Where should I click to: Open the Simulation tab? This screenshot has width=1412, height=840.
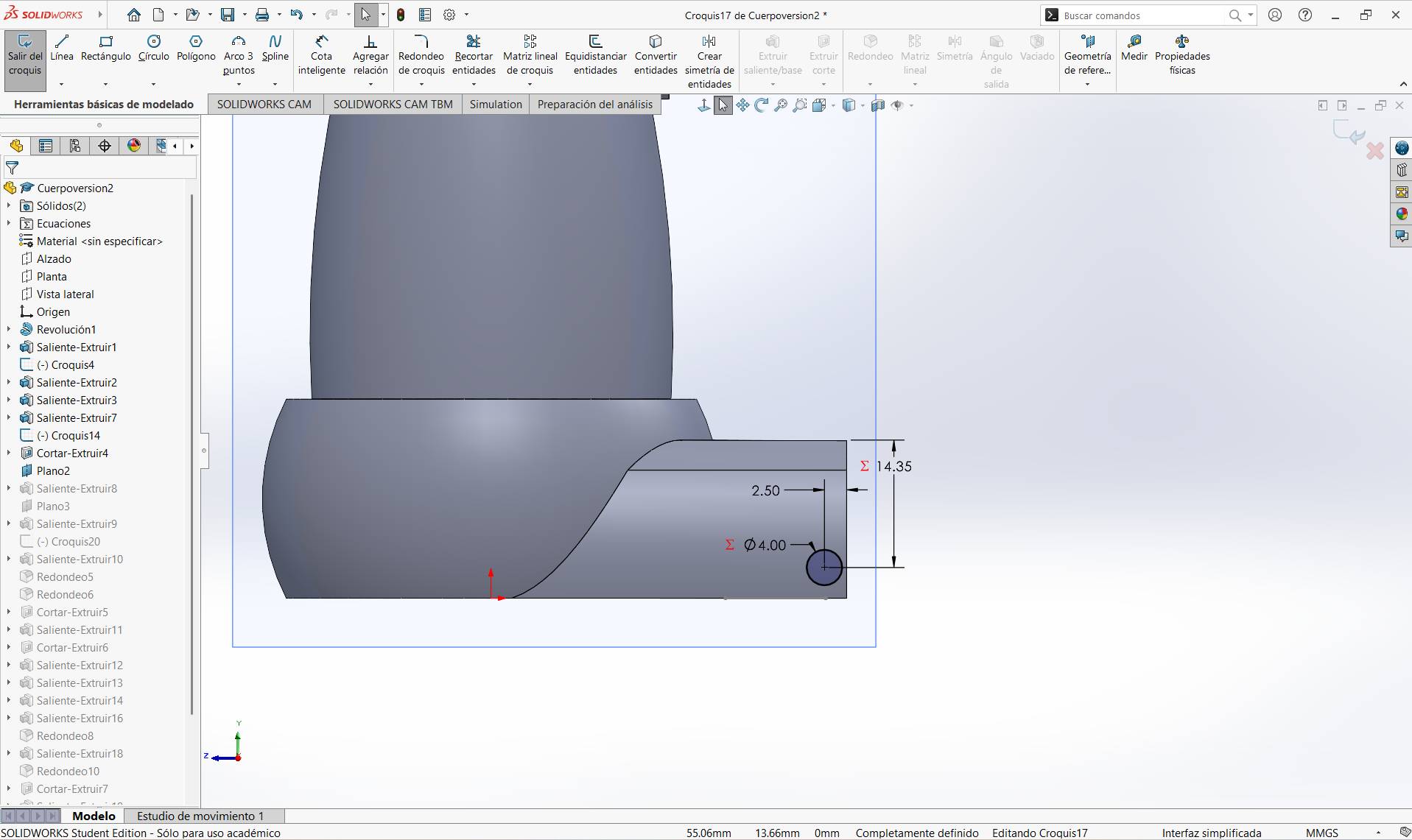495,105
